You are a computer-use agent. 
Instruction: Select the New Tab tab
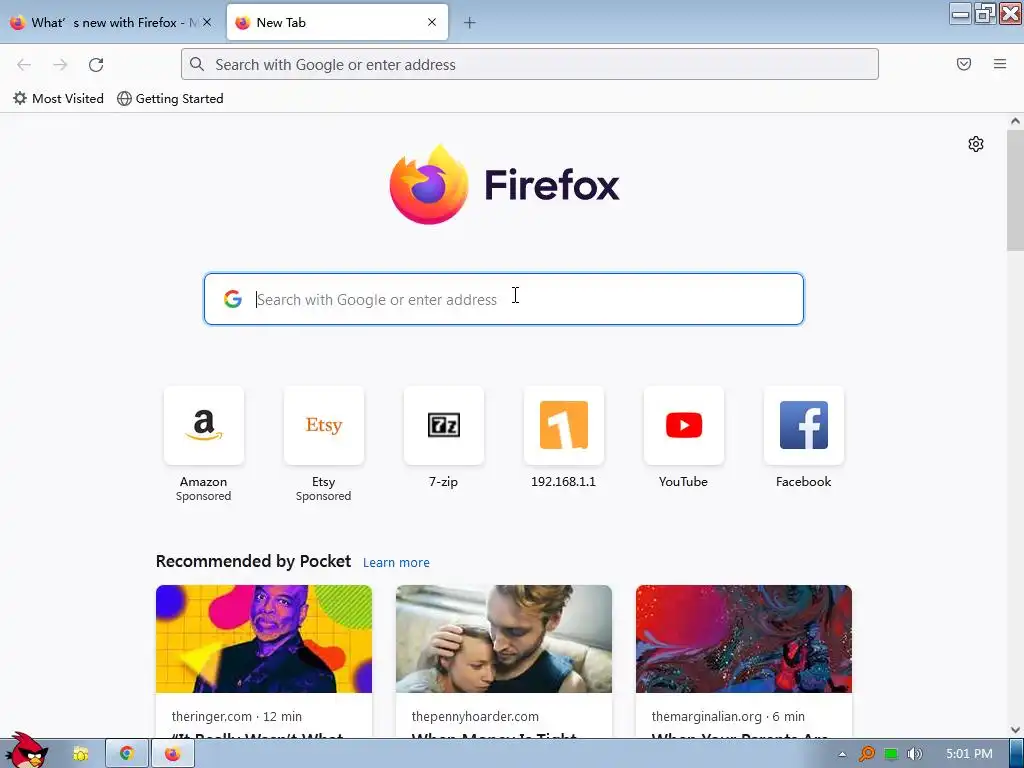(337, 22)
